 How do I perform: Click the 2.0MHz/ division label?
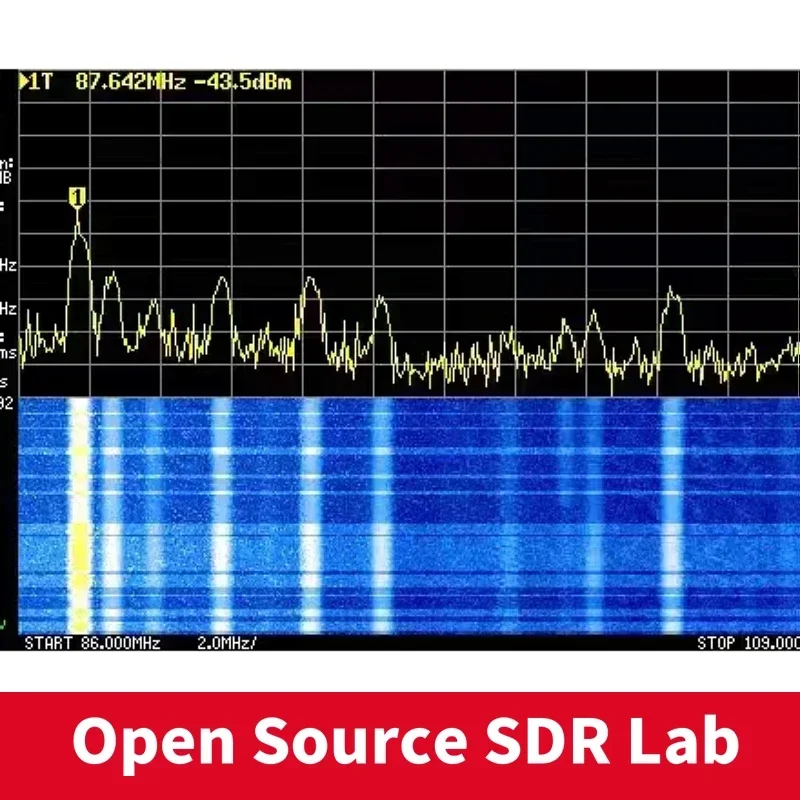[x=227, y=643]
